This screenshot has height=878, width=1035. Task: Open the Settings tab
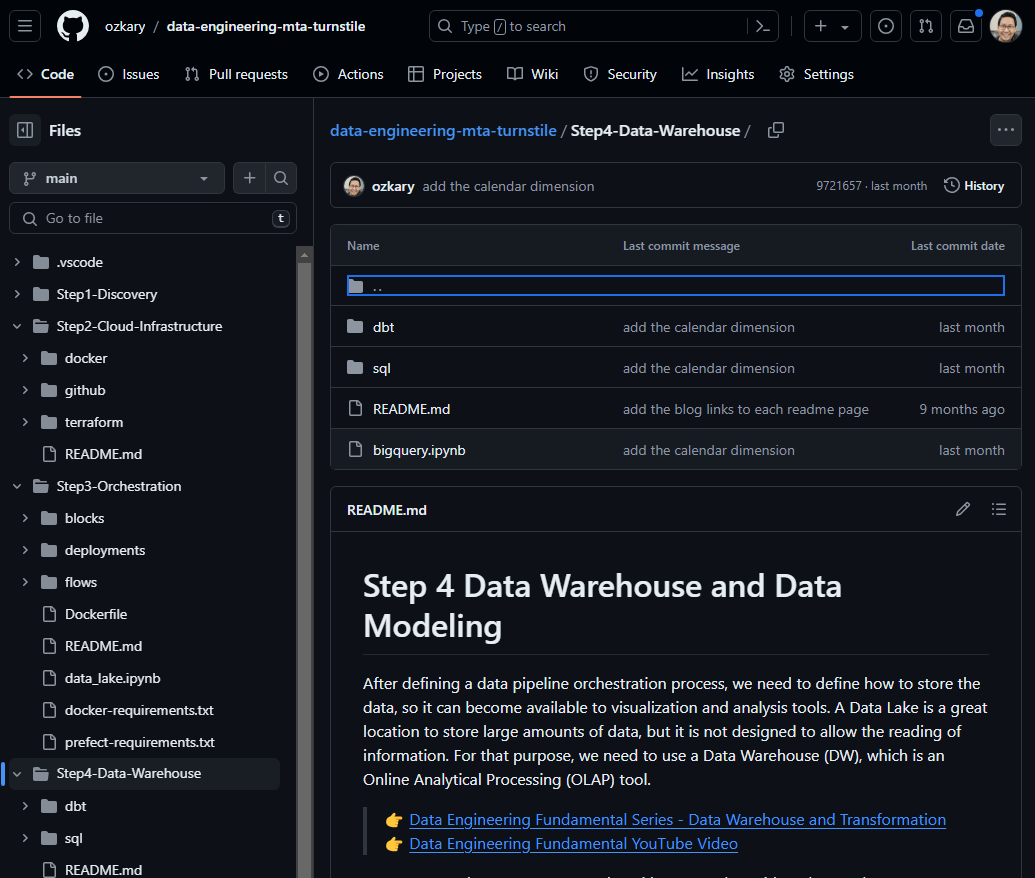click(x=817, y=74)
